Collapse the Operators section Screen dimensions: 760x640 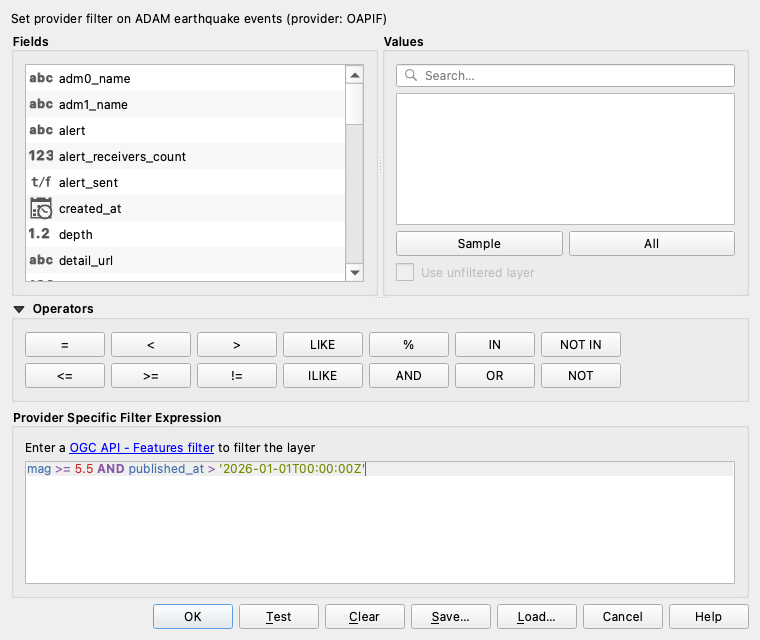point(19,309)
